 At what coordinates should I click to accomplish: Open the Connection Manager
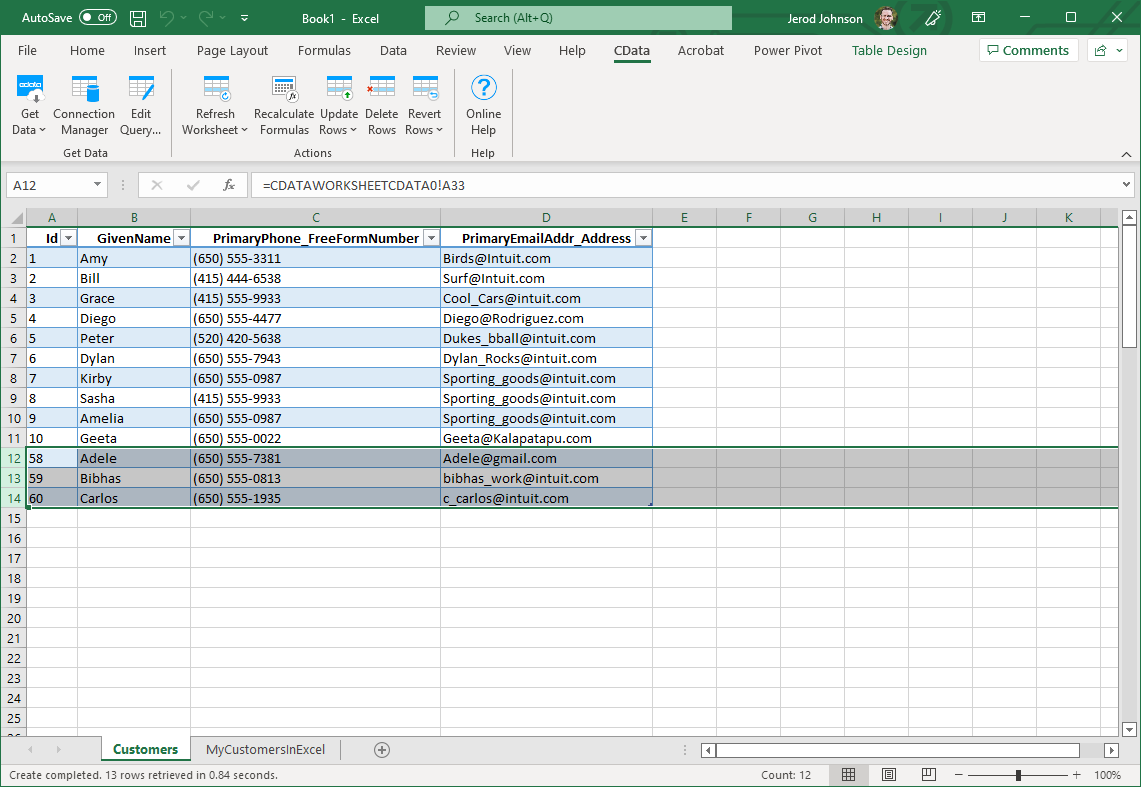tap(84, 90)
